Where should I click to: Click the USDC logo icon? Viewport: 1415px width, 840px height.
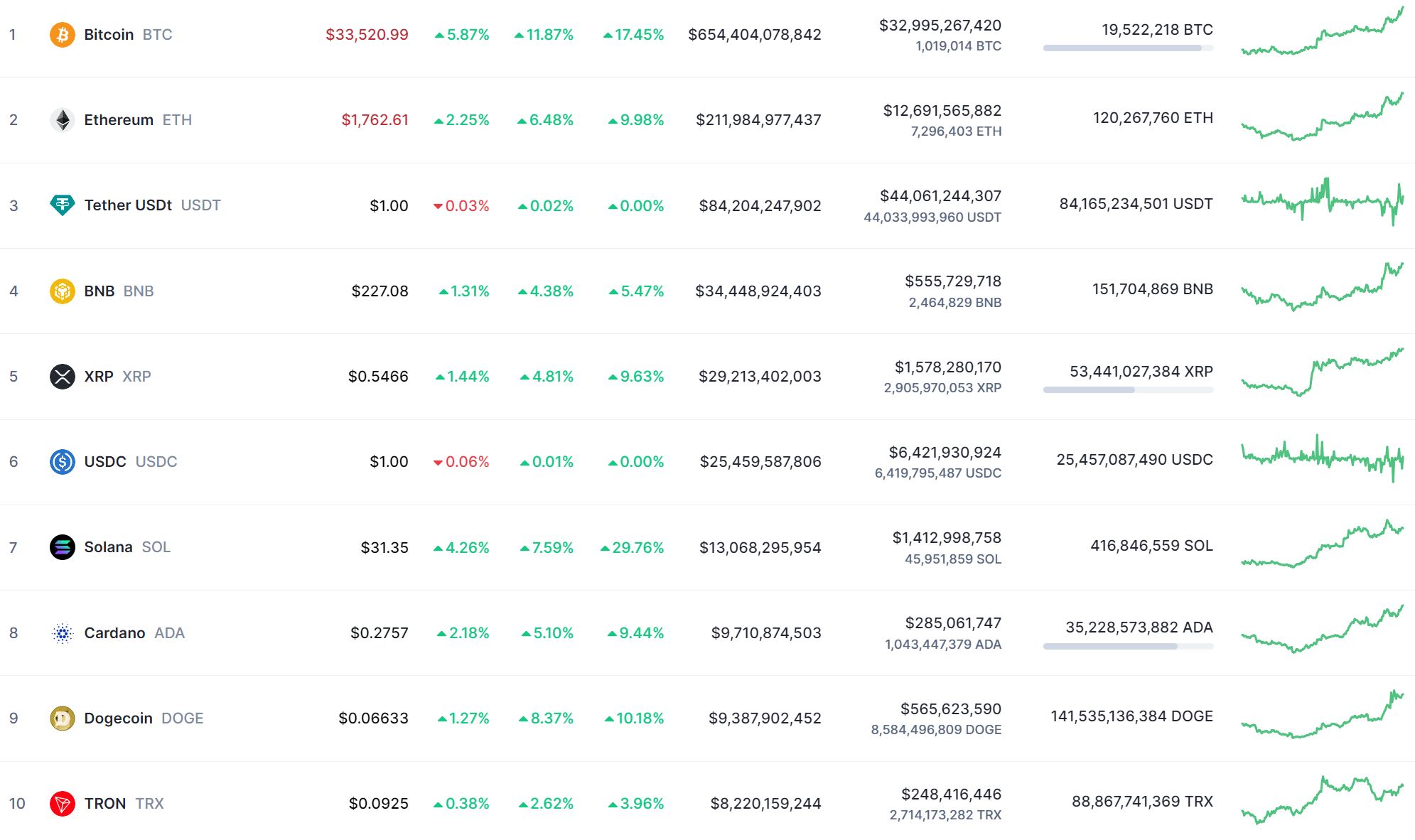pos(63,461)
